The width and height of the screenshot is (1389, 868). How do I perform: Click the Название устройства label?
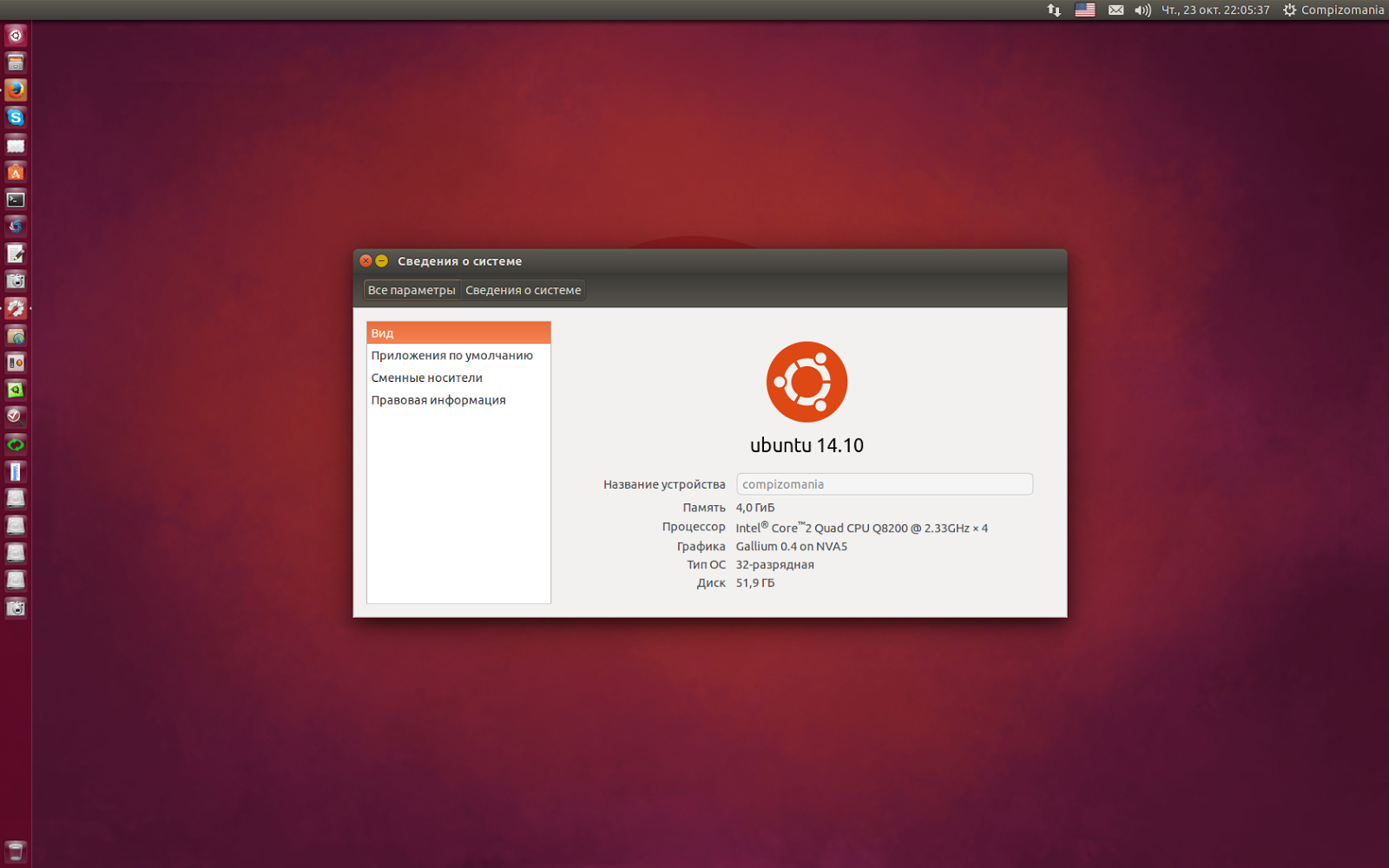[664, 484]
